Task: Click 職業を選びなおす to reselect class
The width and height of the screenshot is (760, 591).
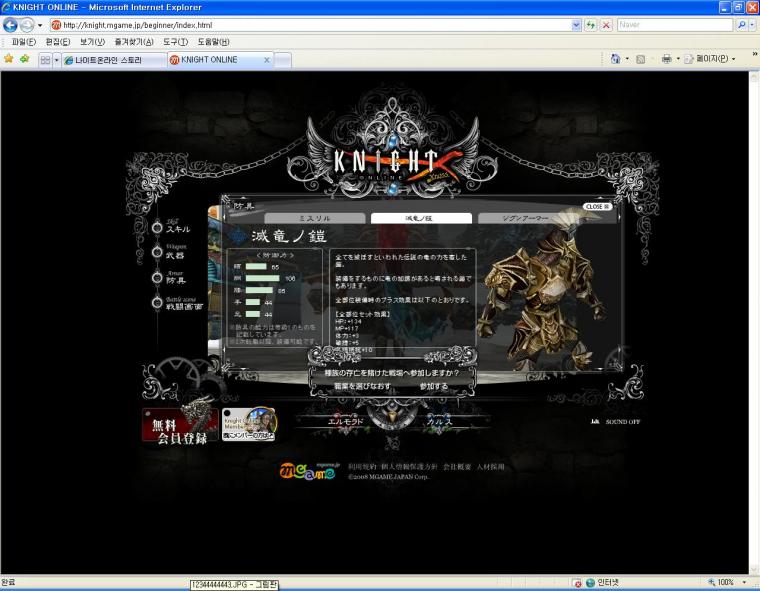Action: tap(363, 386)
